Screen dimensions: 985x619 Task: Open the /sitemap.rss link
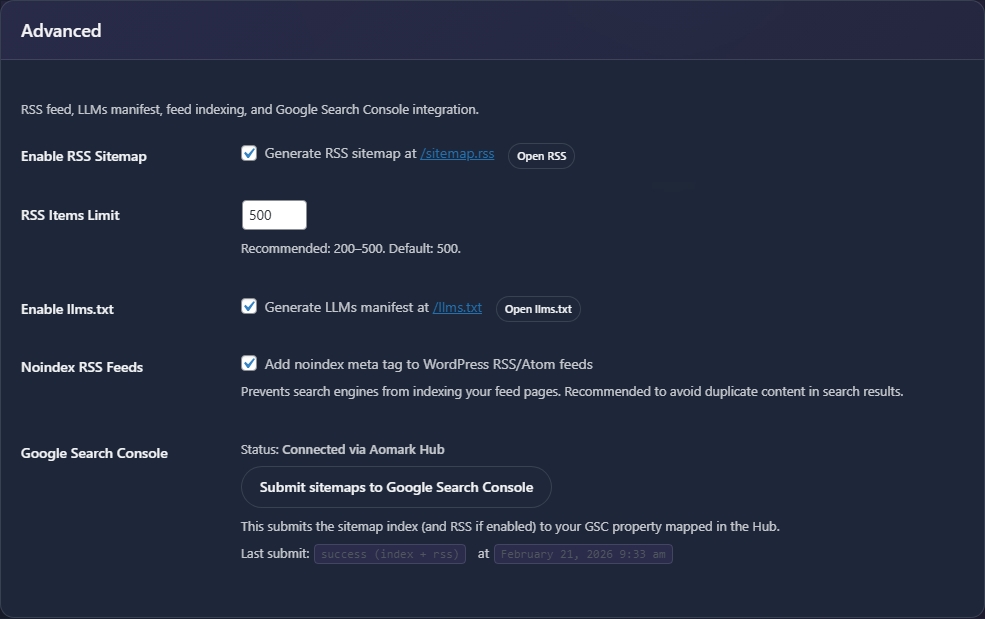tap(457, 153)
